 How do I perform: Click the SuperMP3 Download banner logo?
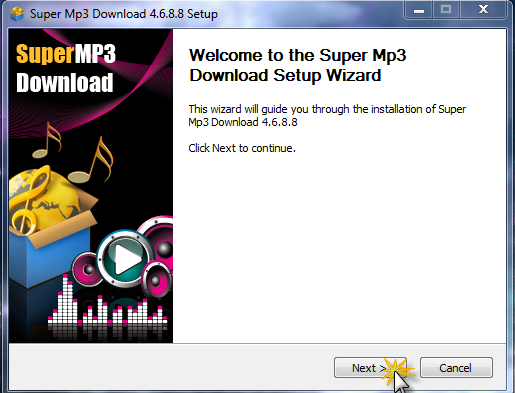click(x=66, y=68)
